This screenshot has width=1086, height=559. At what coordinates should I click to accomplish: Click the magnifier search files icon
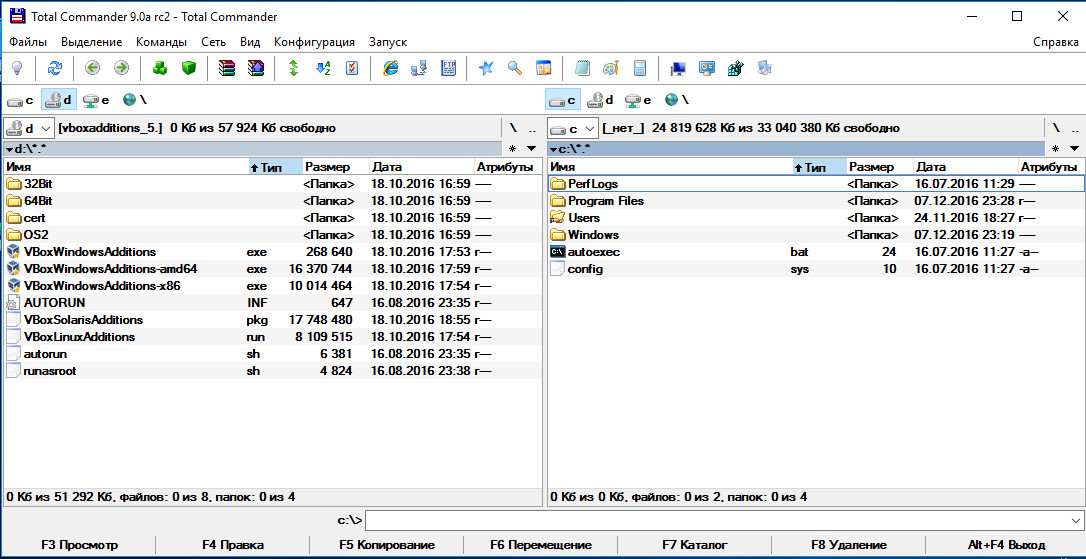point(515,68)
